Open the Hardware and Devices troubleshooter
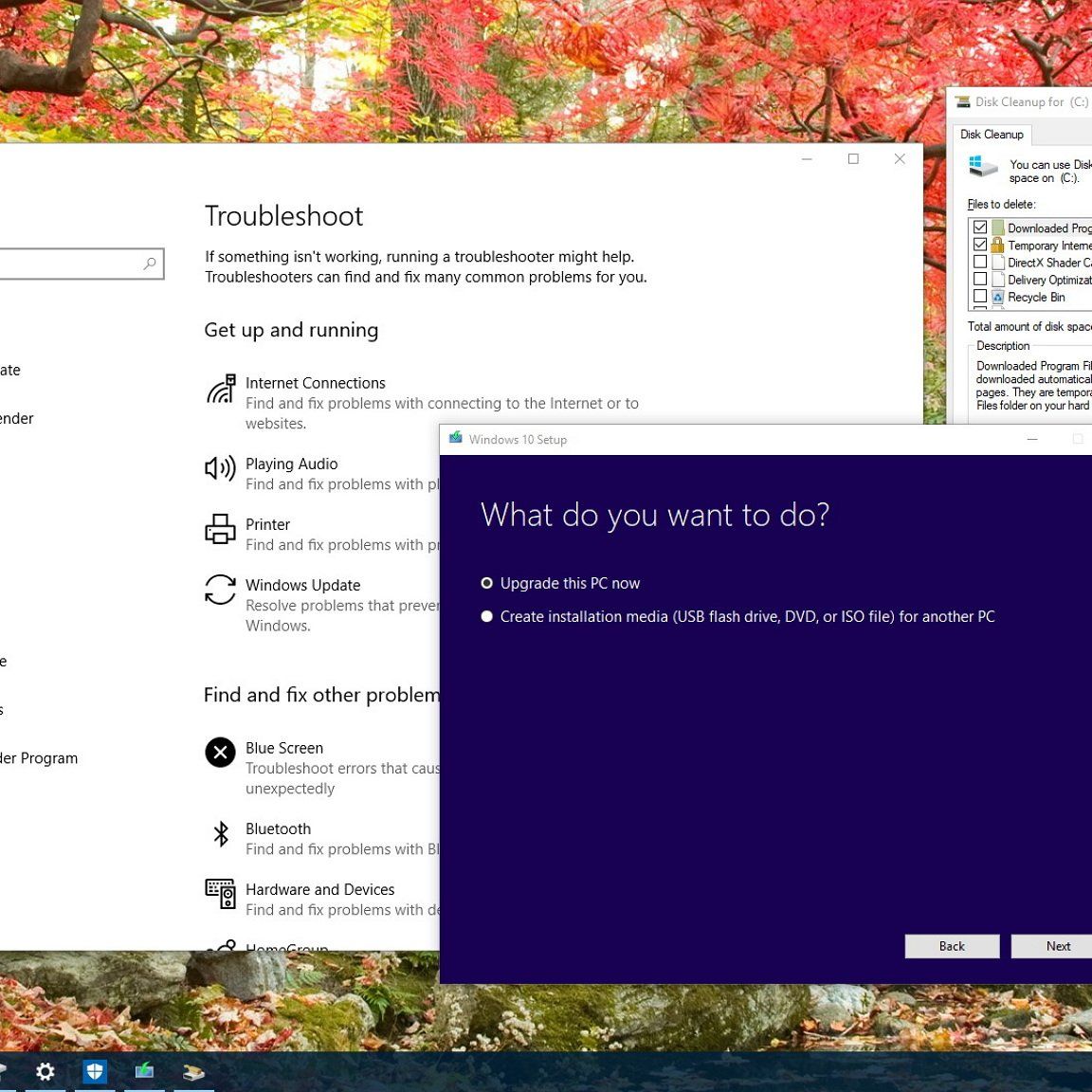1092x1092 pixels. [321, 899]
